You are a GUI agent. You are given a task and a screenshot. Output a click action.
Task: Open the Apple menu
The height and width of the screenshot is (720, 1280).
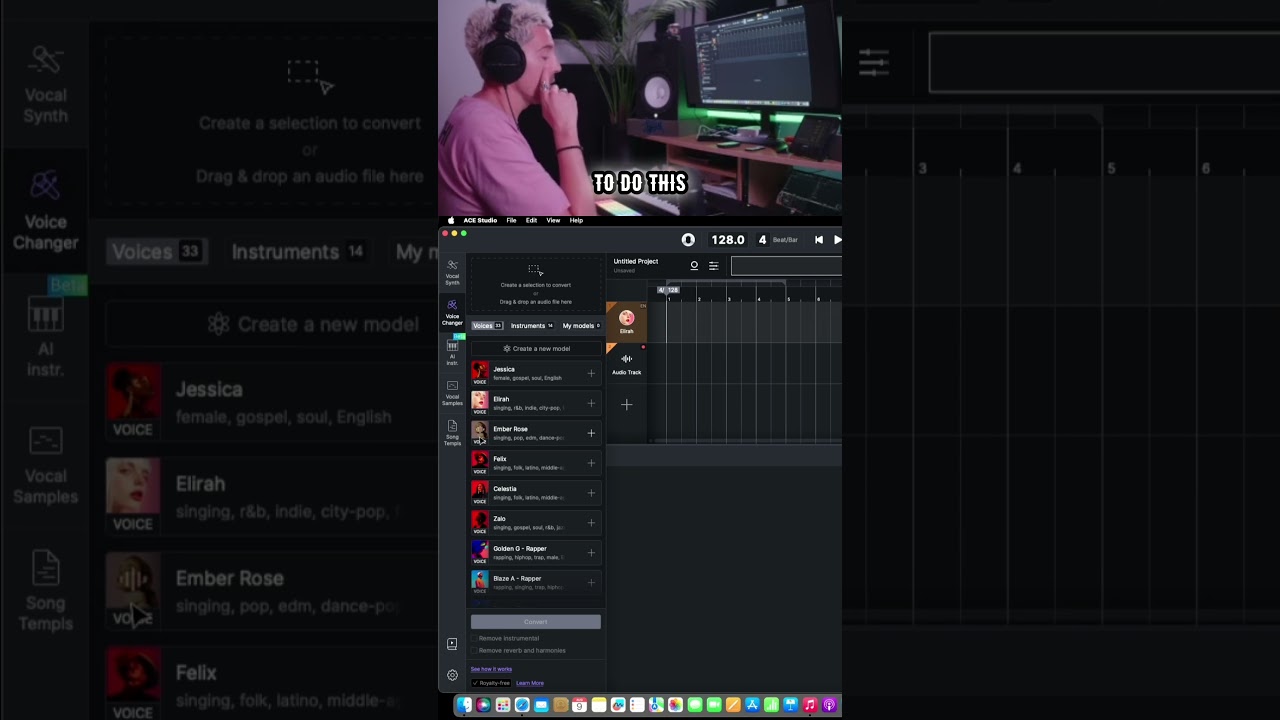point(451,220)
